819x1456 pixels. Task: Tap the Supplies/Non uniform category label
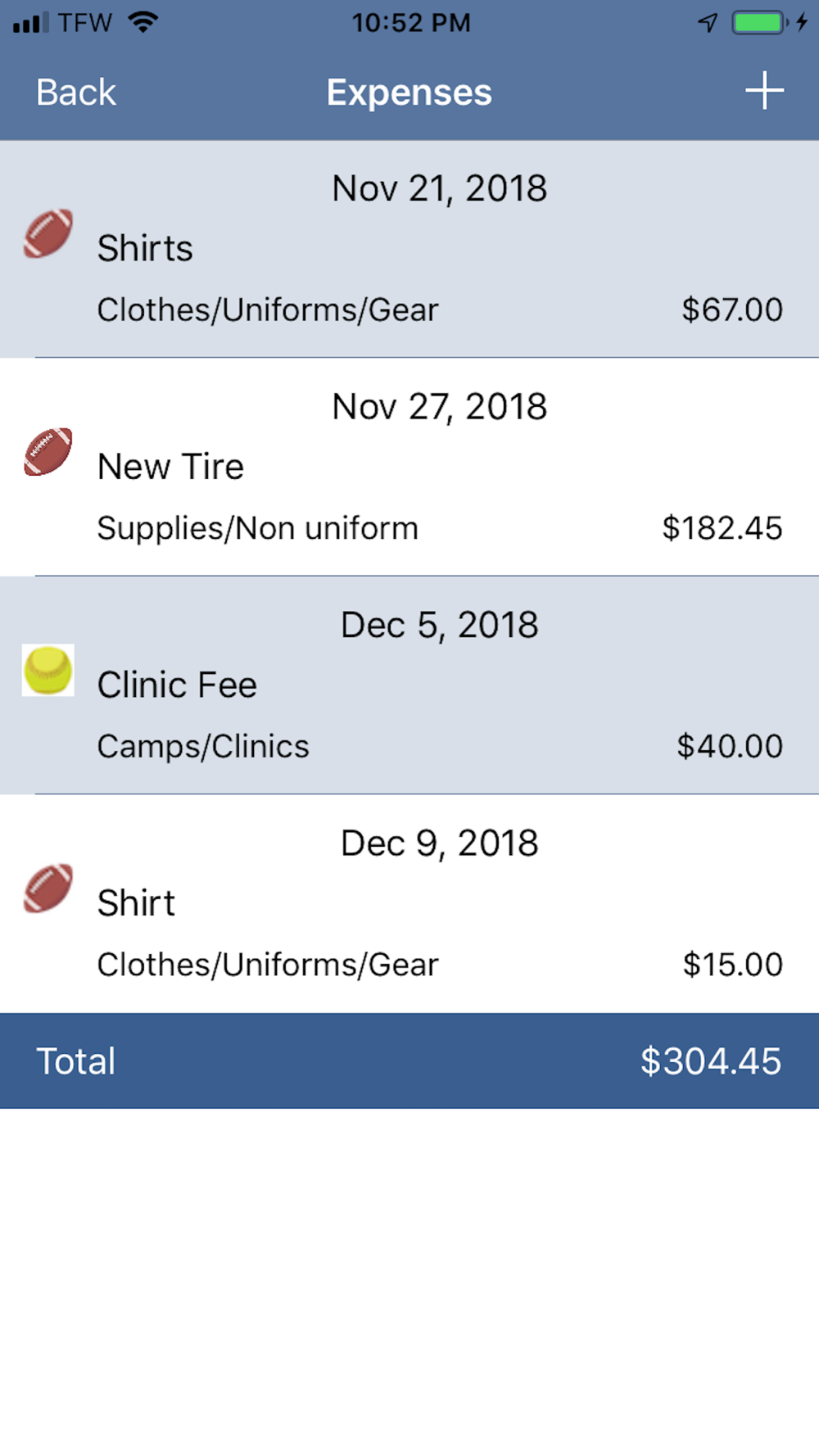click(x=257, y=528)
